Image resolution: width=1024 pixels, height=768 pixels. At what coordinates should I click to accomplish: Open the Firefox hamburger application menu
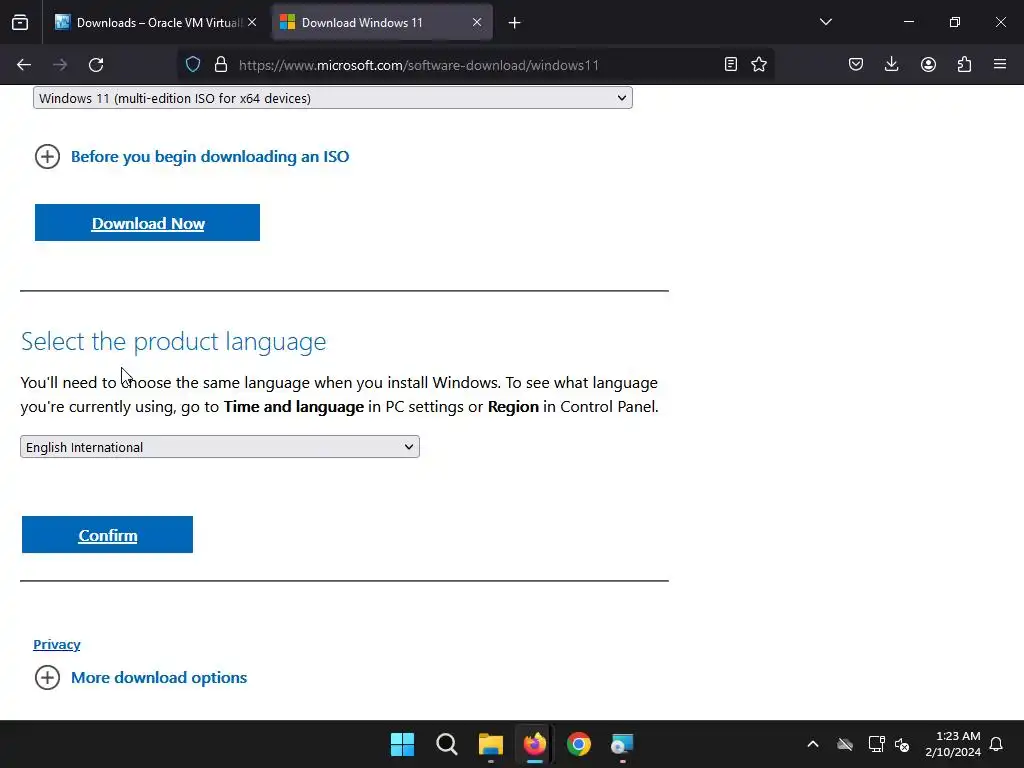click(1000, 65)
